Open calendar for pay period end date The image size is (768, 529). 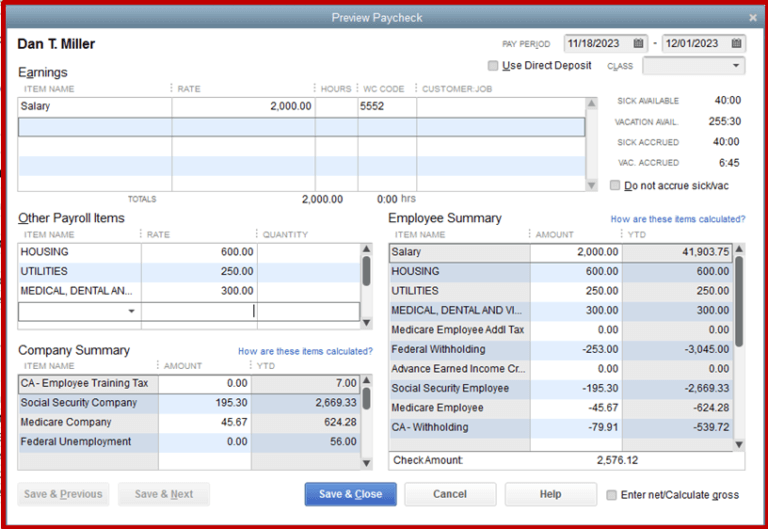point(736,44)
